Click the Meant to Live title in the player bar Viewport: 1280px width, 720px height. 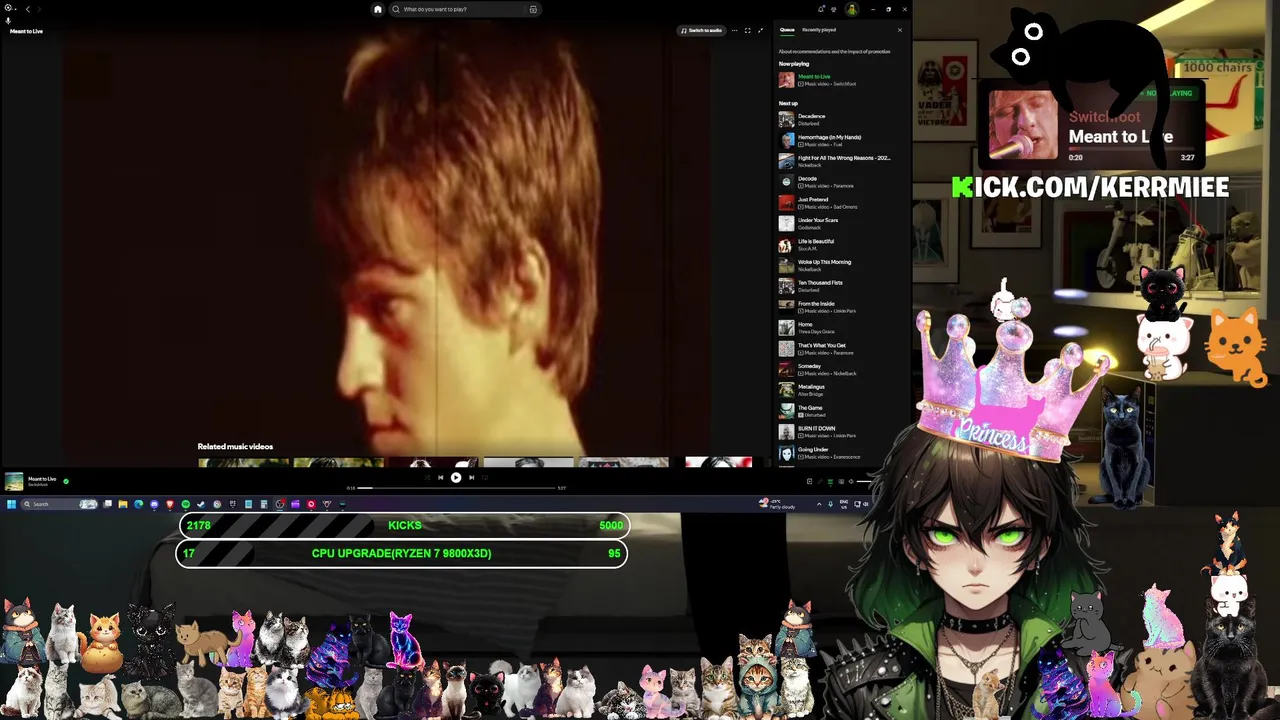tap(42, 479)
